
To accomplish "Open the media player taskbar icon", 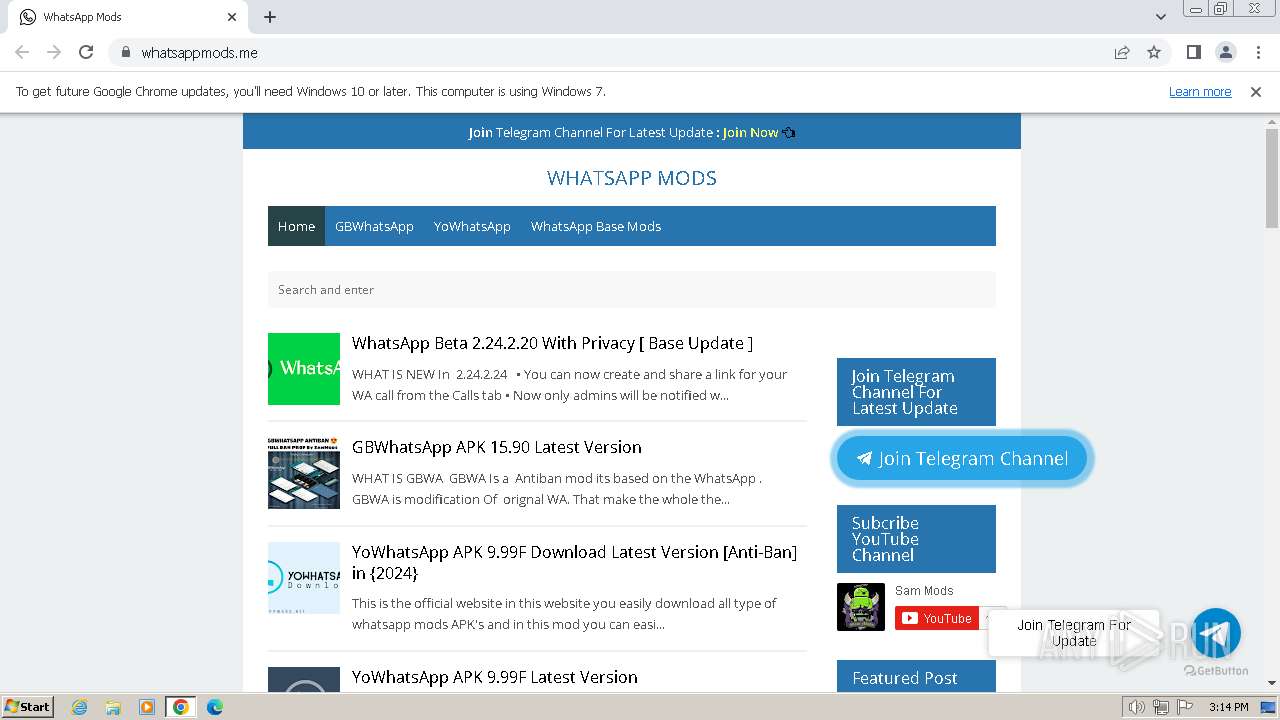I will coord(147,707).
